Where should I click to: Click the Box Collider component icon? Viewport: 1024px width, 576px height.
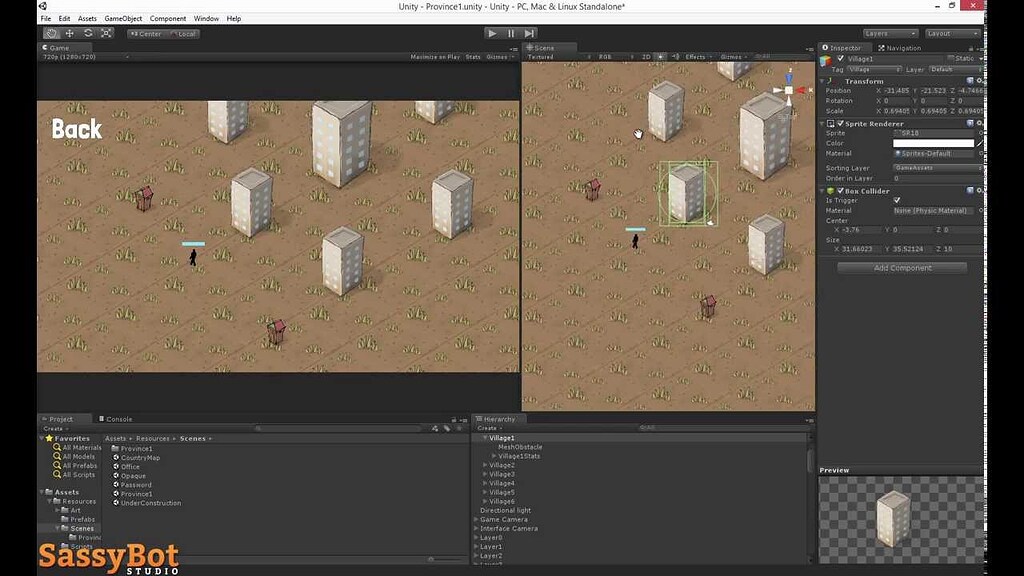tap(831, 190)
